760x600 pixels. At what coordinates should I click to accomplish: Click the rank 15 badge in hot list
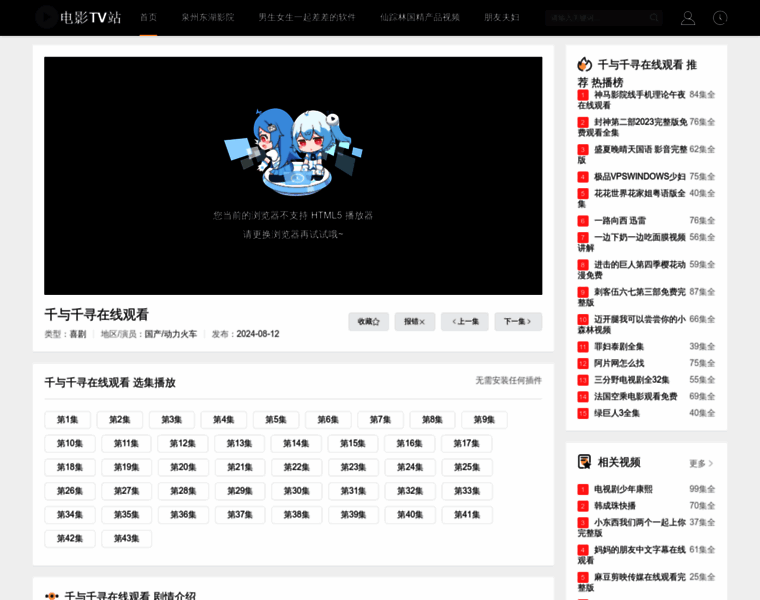pyautogui.click(x=583, y=413)
